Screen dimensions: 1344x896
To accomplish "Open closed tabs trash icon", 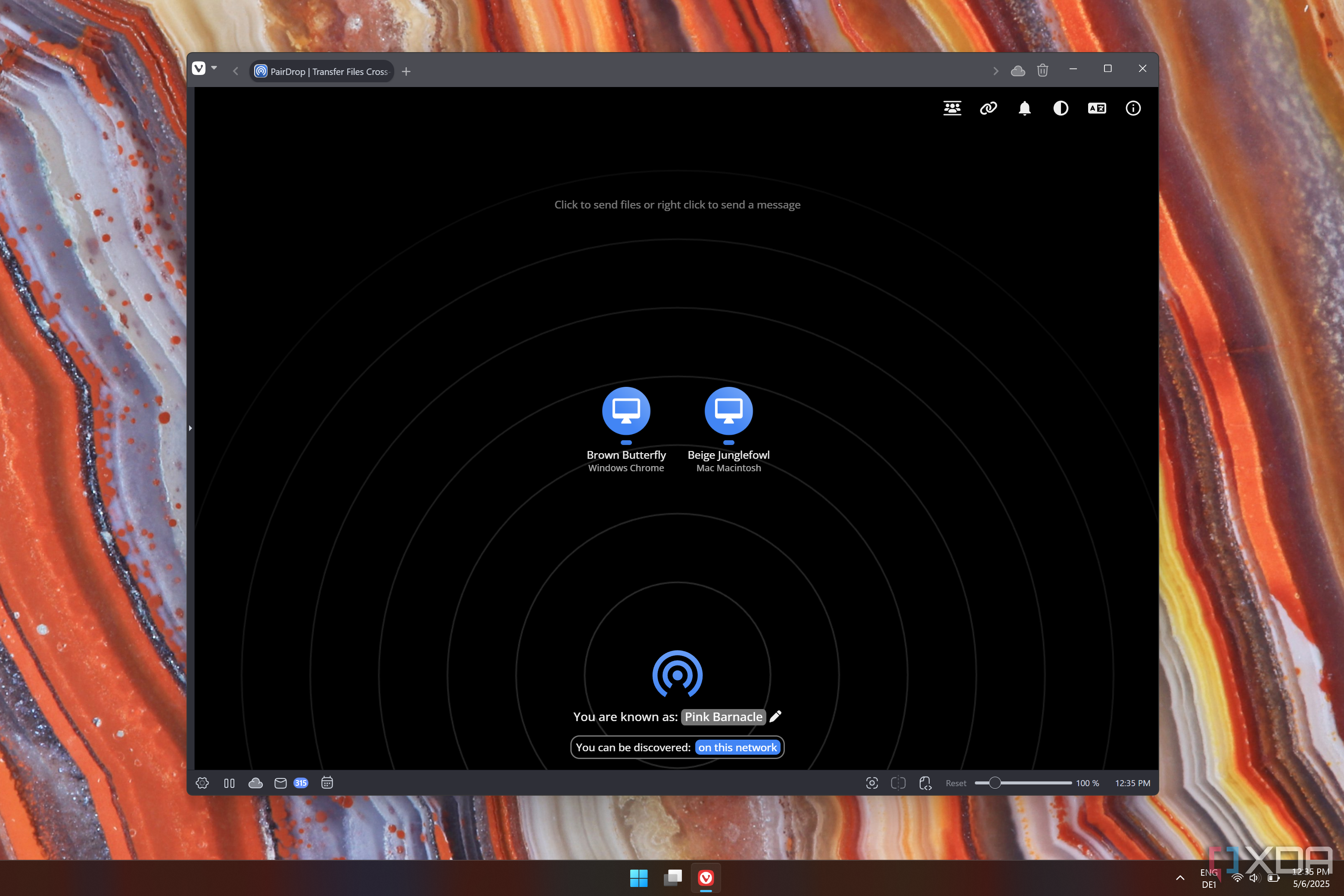I will click(1043, 70).
